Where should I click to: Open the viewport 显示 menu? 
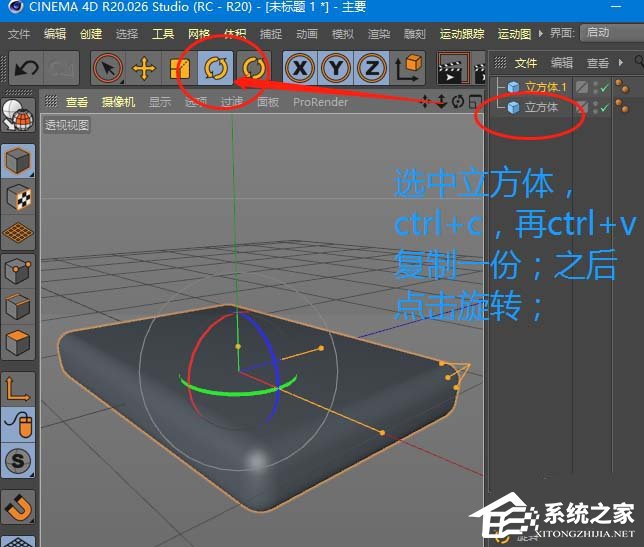pos(160,102)
